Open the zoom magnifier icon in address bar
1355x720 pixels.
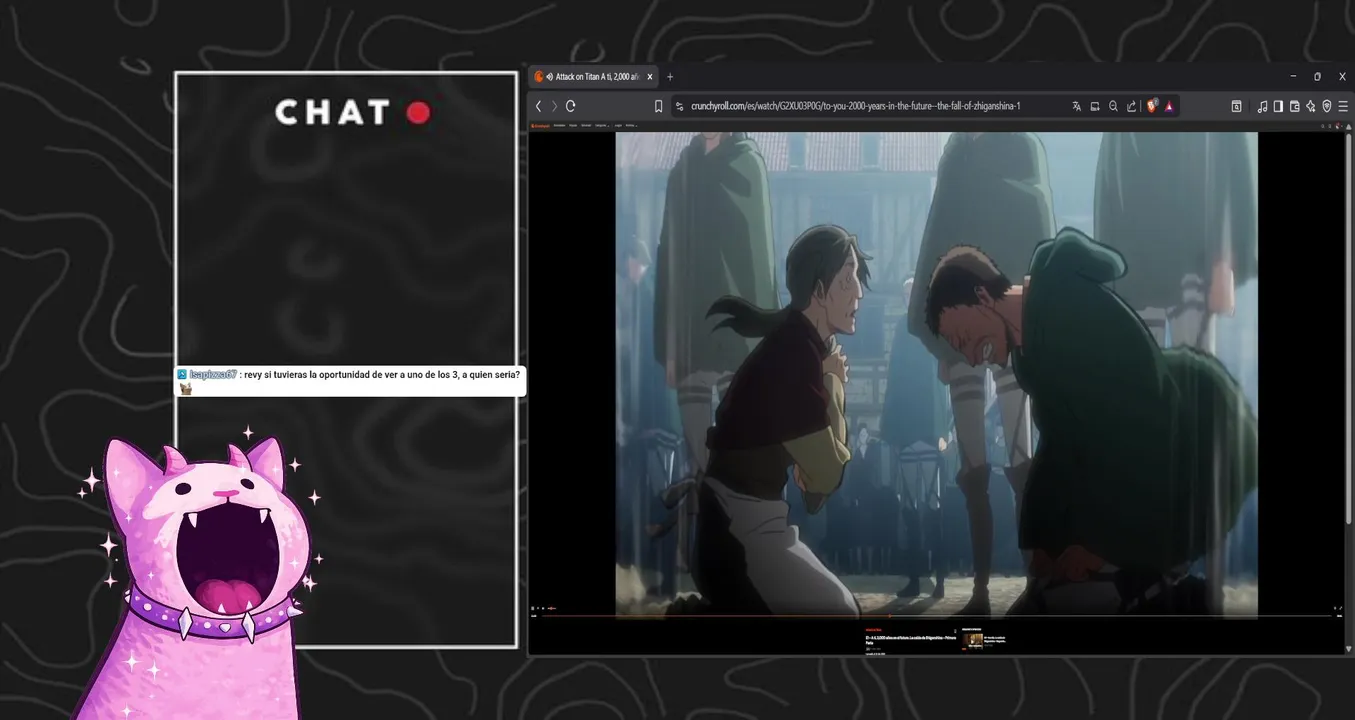click(x=1113, y=106)
